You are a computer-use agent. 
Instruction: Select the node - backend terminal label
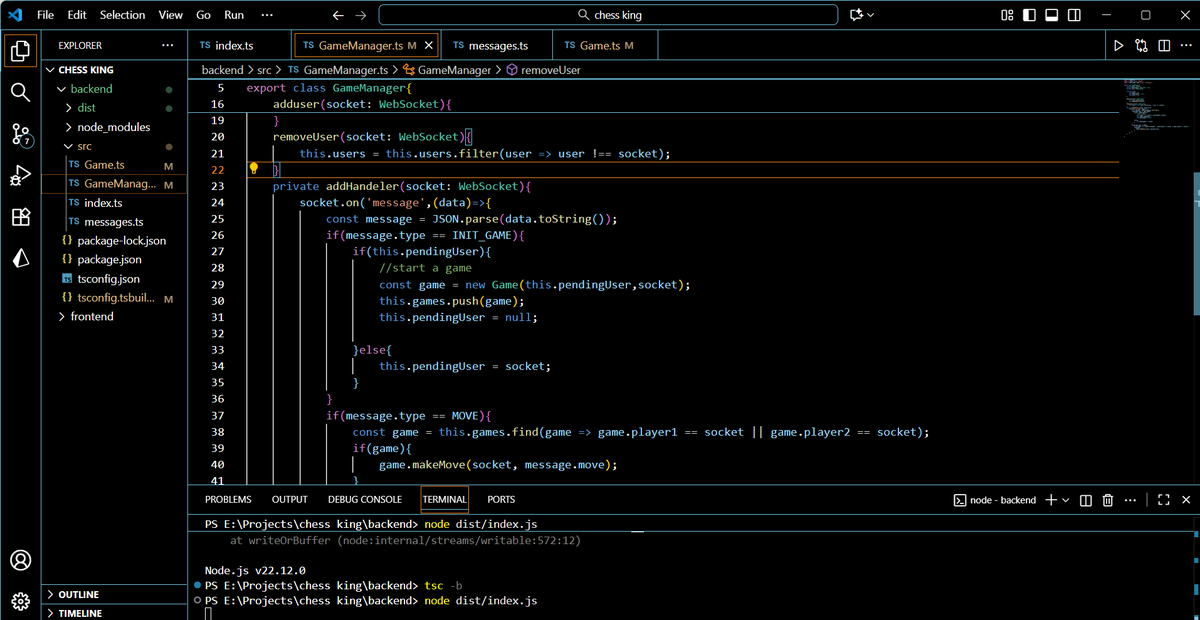pos(994,500)
